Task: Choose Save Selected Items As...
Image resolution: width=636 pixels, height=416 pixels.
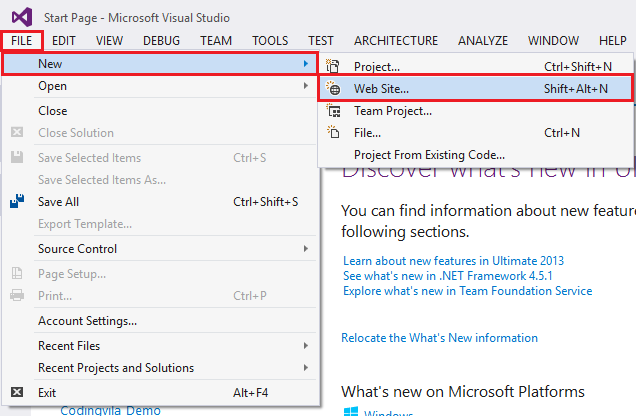Action: [159, 180]
